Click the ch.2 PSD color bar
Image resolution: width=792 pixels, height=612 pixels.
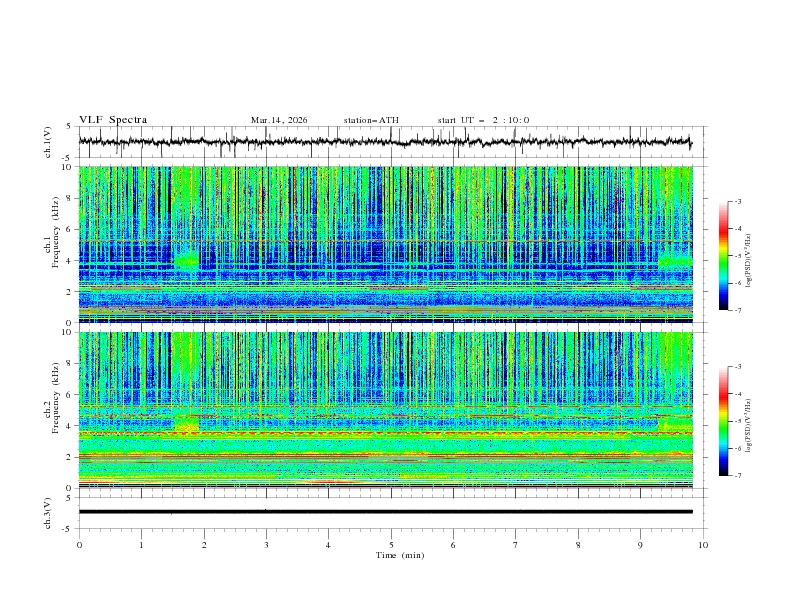(723, 421)
